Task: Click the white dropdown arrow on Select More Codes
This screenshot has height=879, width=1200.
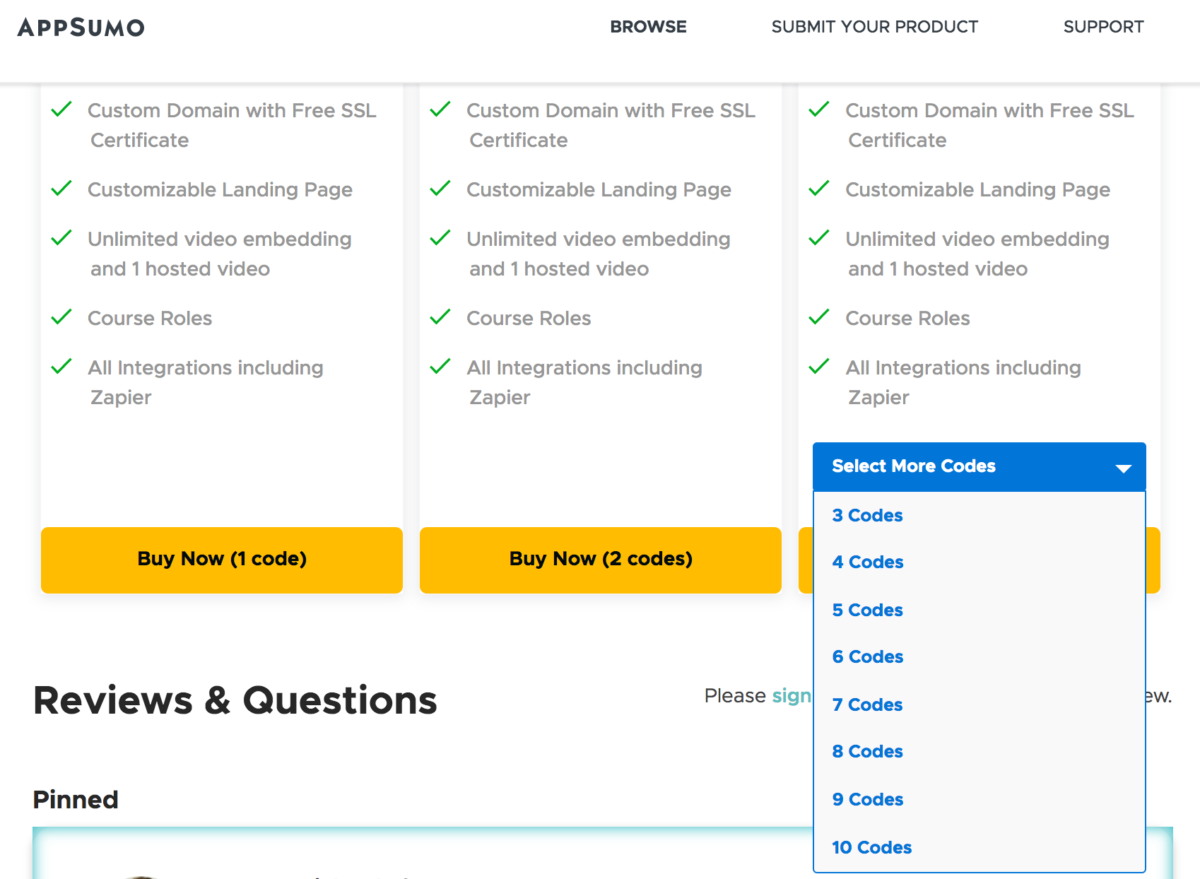Action: [x=1126, y=466]
